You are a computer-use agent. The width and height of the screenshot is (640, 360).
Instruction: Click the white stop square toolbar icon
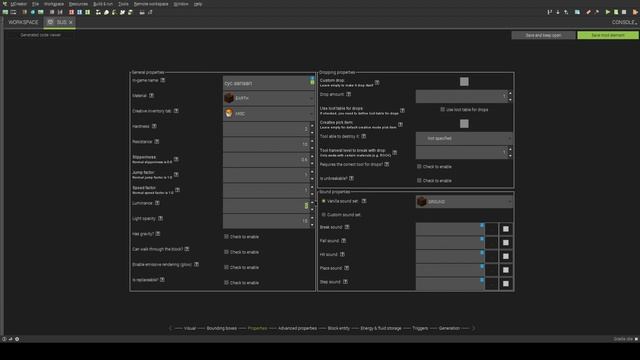[624, 12]
